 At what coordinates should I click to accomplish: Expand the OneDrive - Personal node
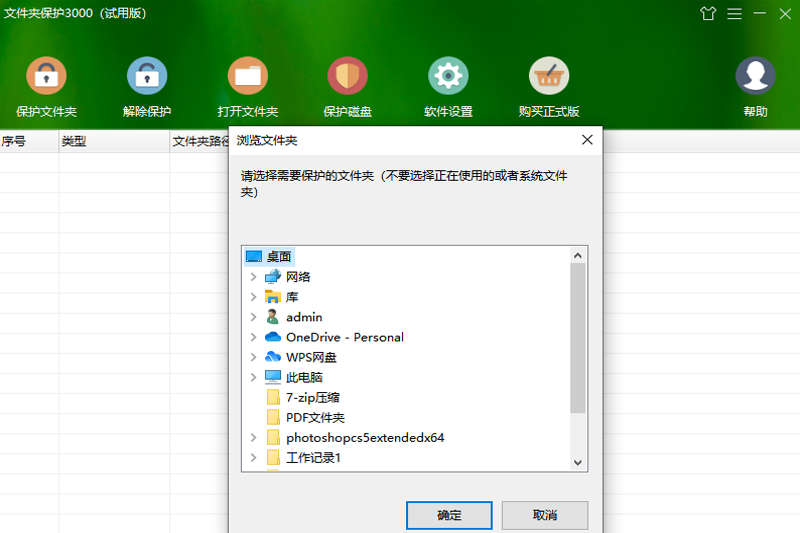254,337
